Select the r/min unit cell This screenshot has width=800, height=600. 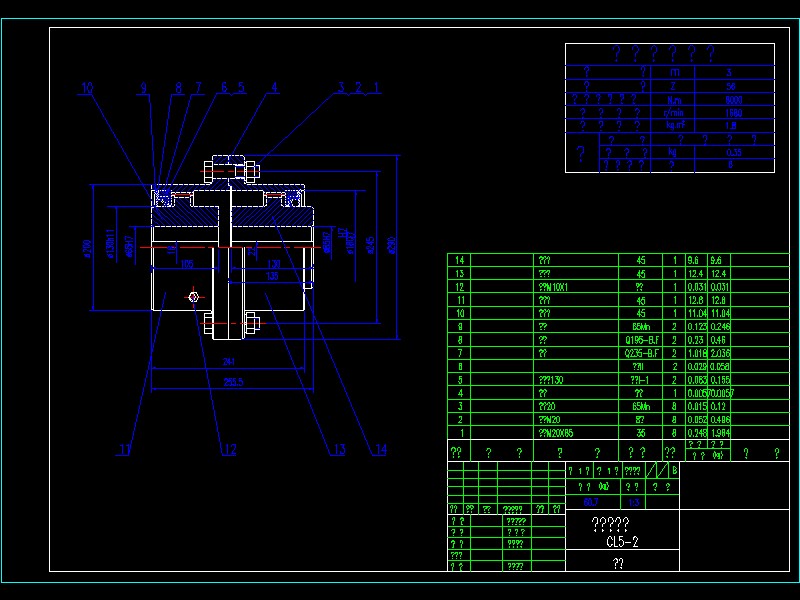tap(673, 113)
